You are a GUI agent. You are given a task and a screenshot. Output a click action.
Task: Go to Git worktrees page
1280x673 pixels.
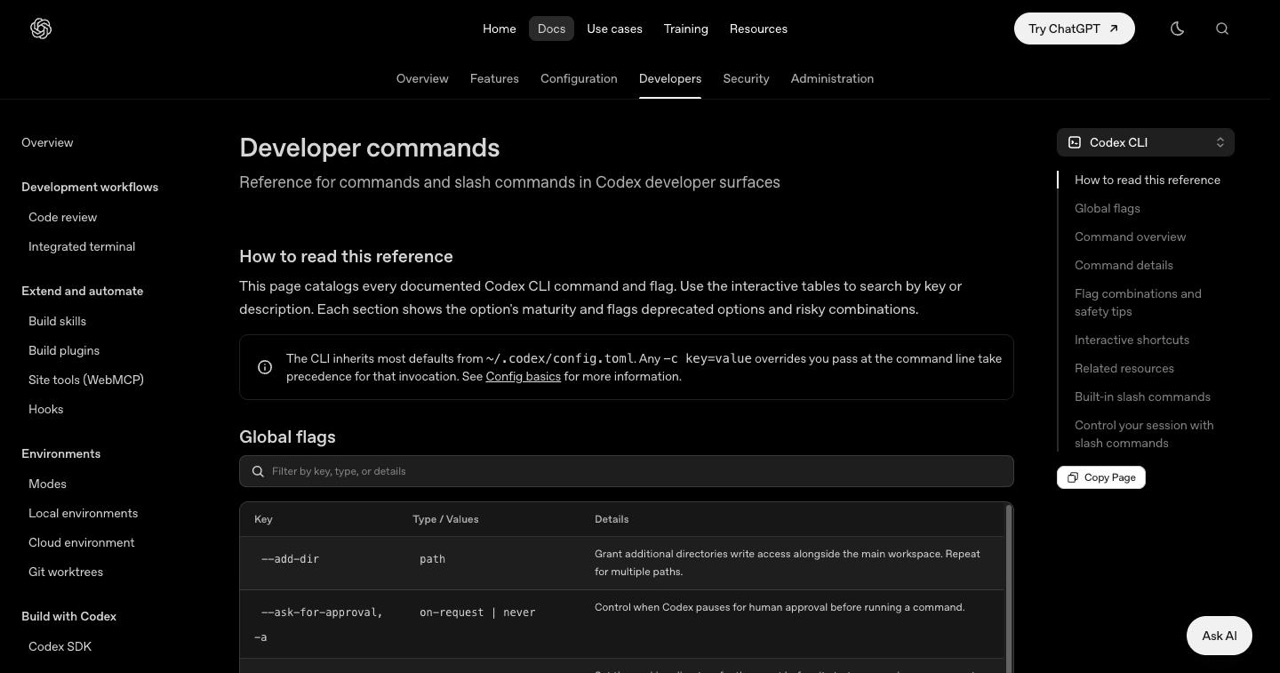66,572
